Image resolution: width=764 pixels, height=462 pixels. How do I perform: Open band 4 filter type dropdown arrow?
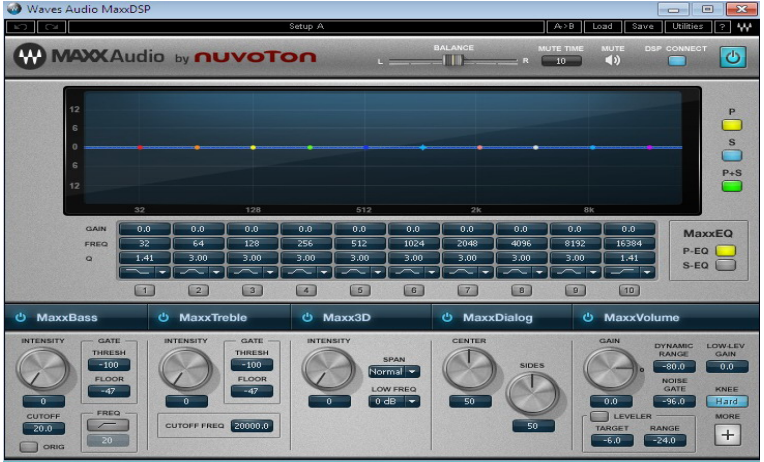[325, 272]
